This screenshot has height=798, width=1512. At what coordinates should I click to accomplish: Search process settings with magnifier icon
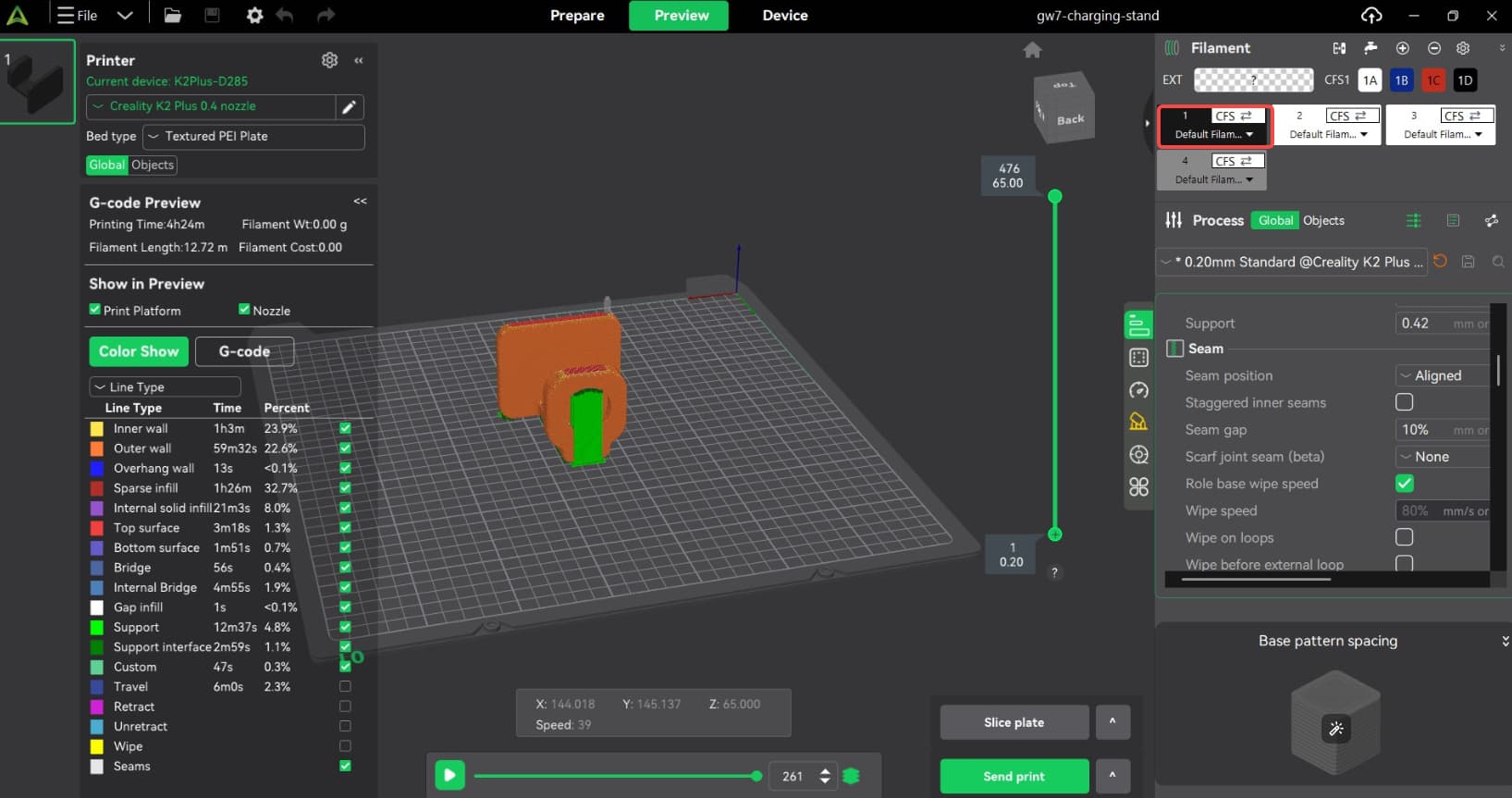coord(1498,262)
